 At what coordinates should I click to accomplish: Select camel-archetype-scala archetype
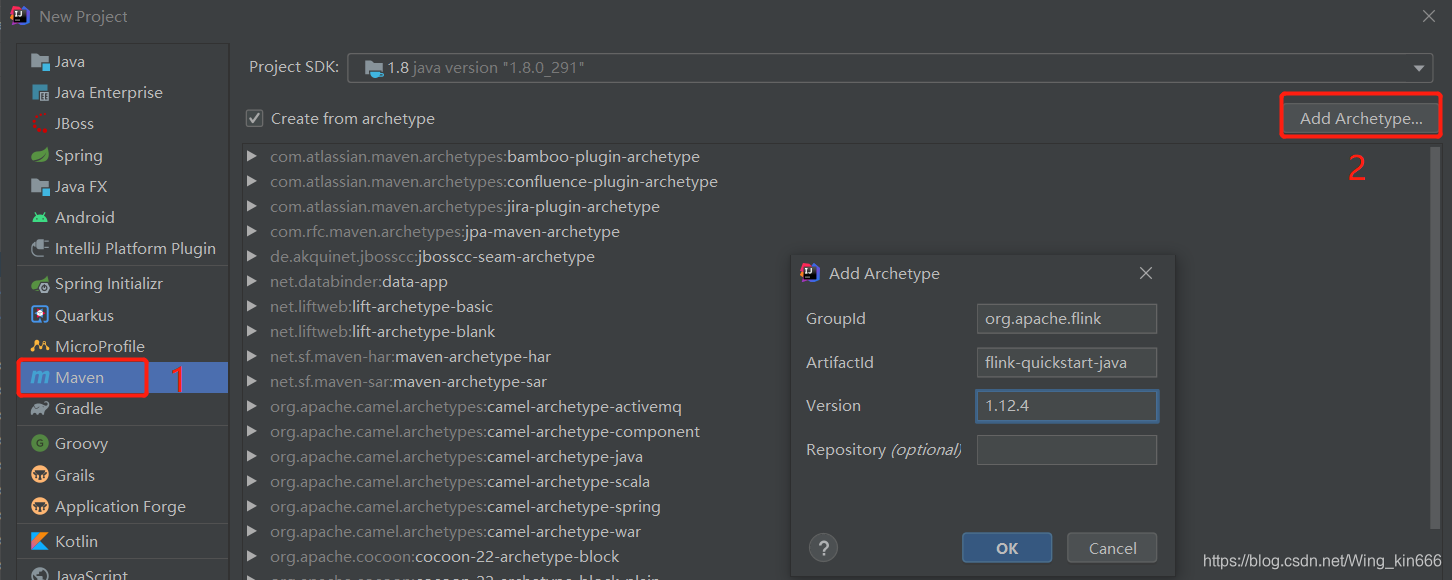[459, 482]
